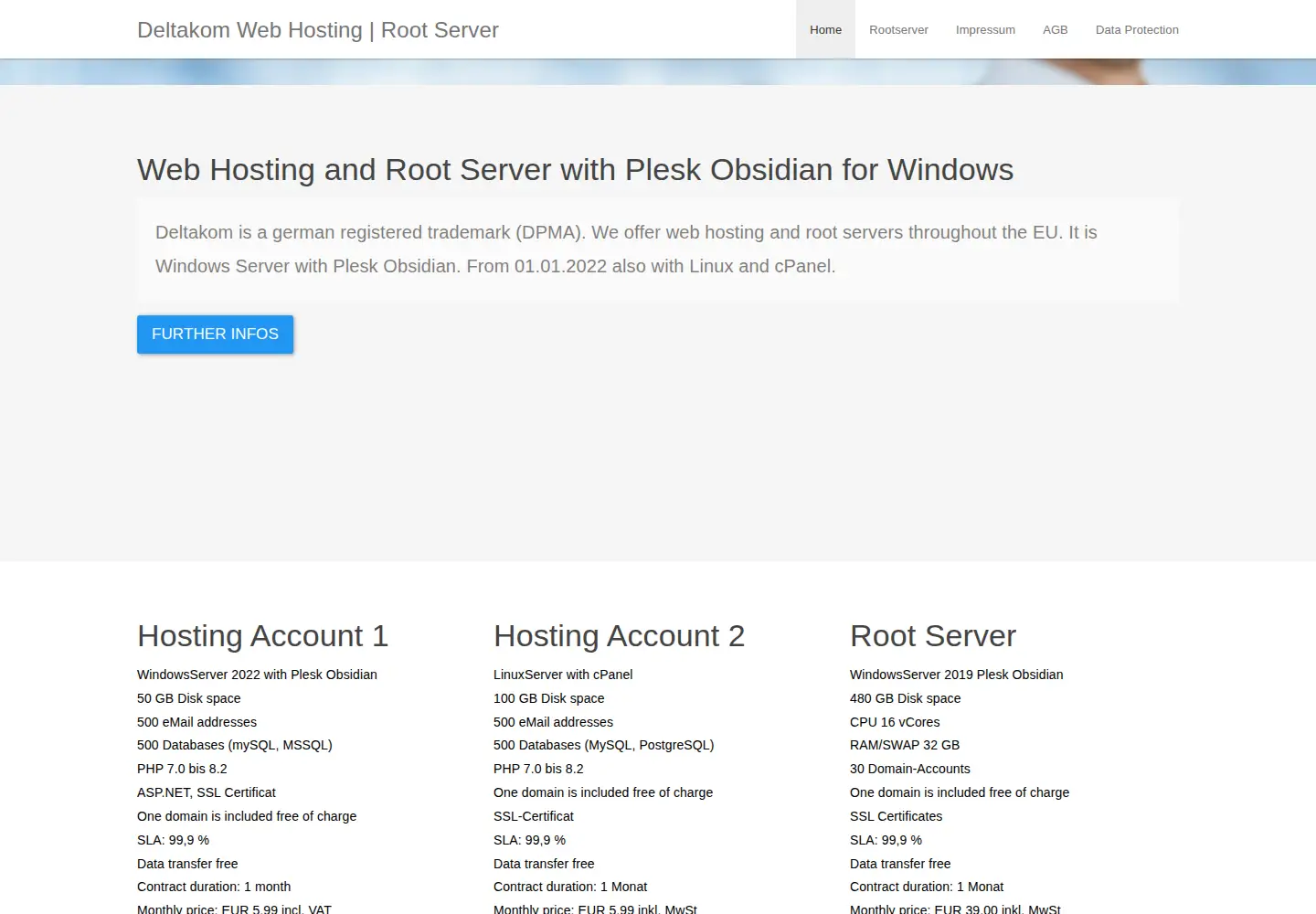The width and height of the screenshot is (1316, 914).
Task: Open the Impressum menu link
Action: pos(985,29)
